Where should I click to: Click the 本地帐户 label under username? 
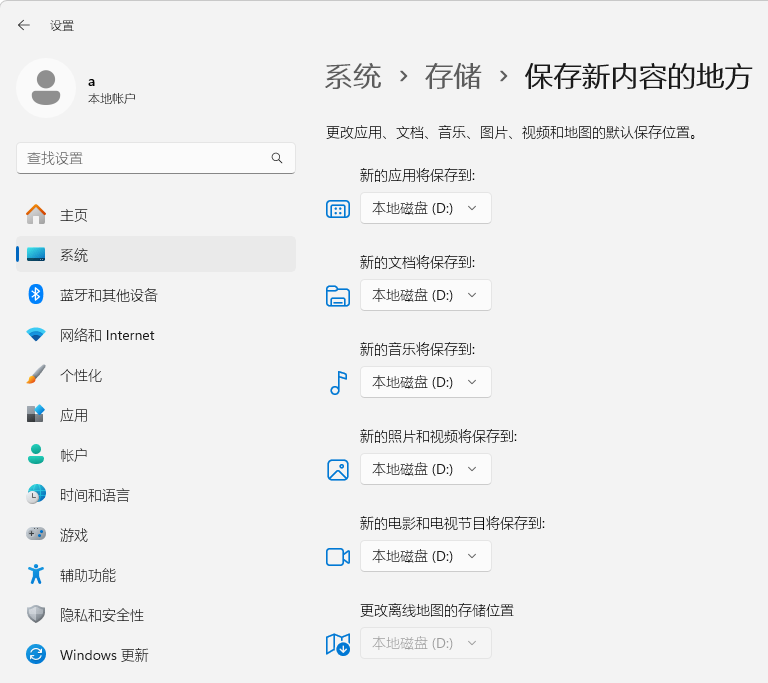coord(112,98)
